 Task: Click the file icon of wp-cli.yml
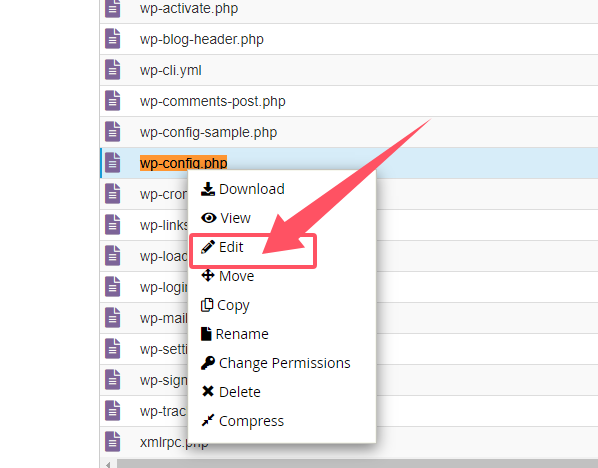tap(113, 70)
